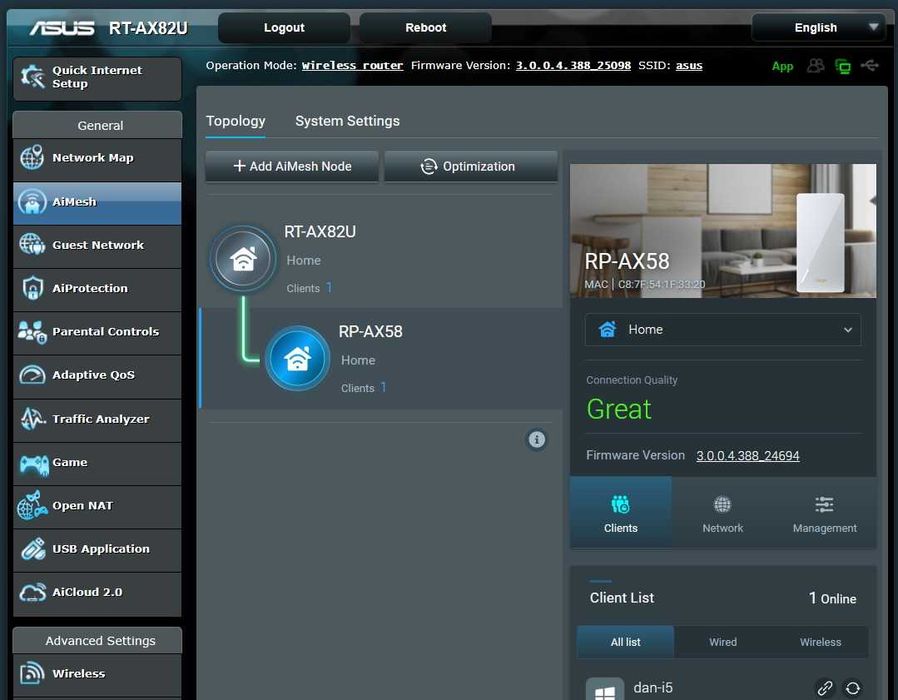Click Add AiMesh Node button

click(x=292, y=166)
